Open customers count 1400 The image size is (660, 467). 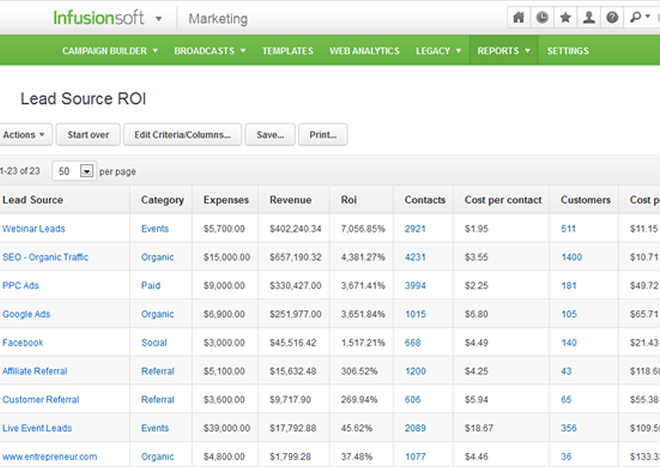[572, 257]
